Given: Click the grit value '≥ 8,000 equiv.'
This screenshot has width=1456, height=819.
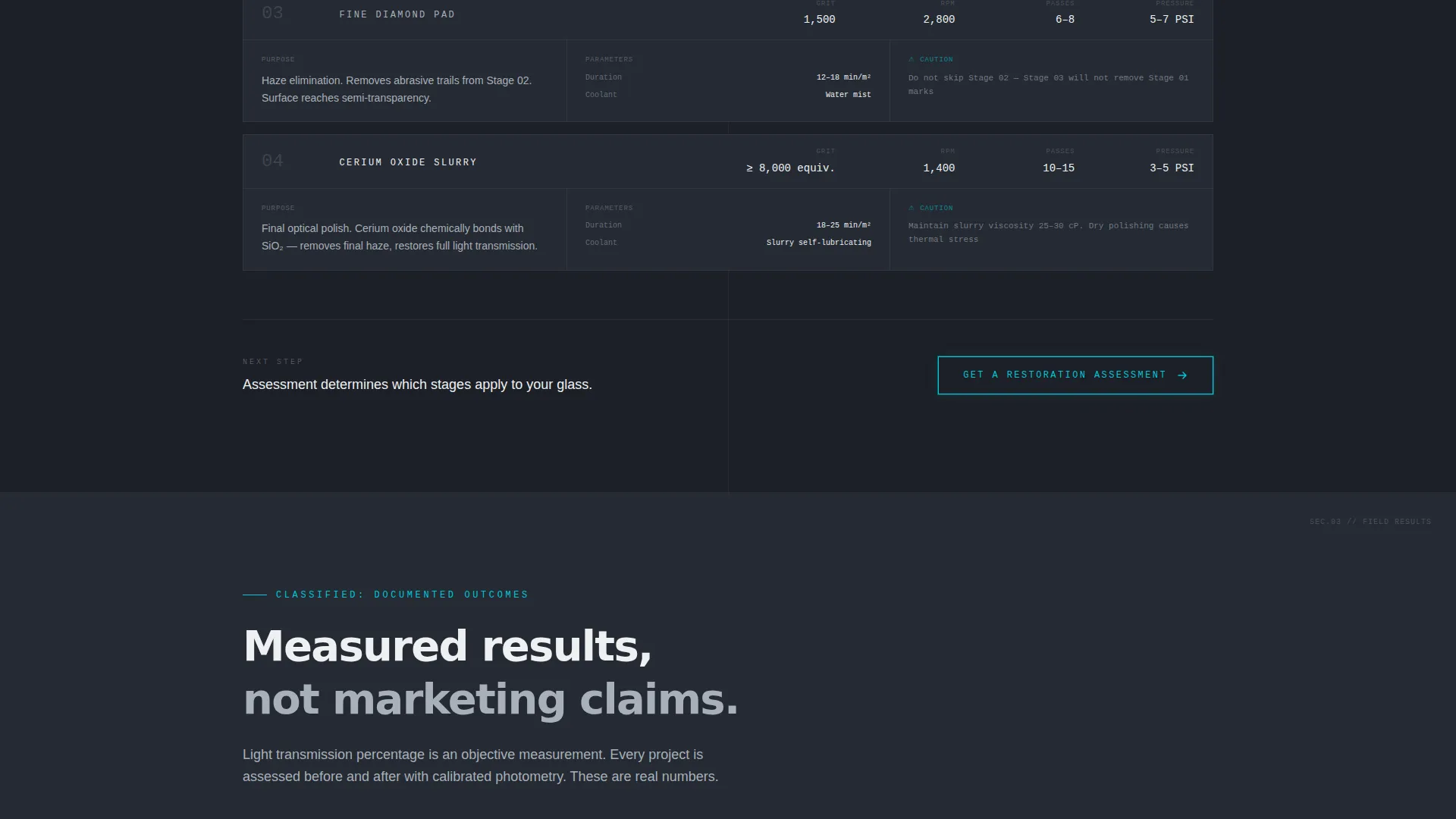Looking at the screenshot, I should [791, 168].
